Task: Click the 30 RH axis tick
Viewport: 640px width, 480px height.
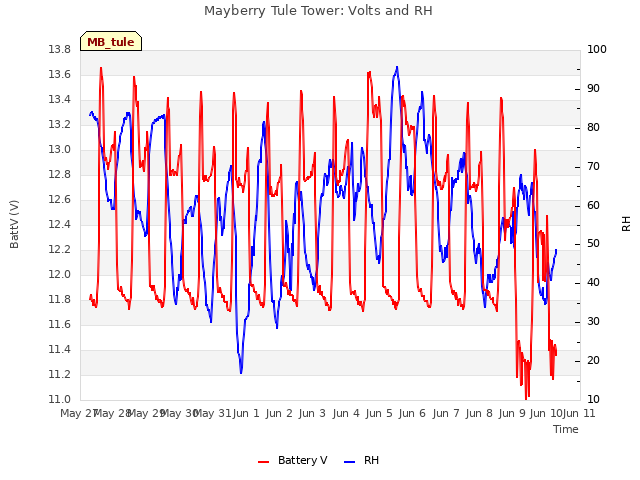Action: point(593,322)
